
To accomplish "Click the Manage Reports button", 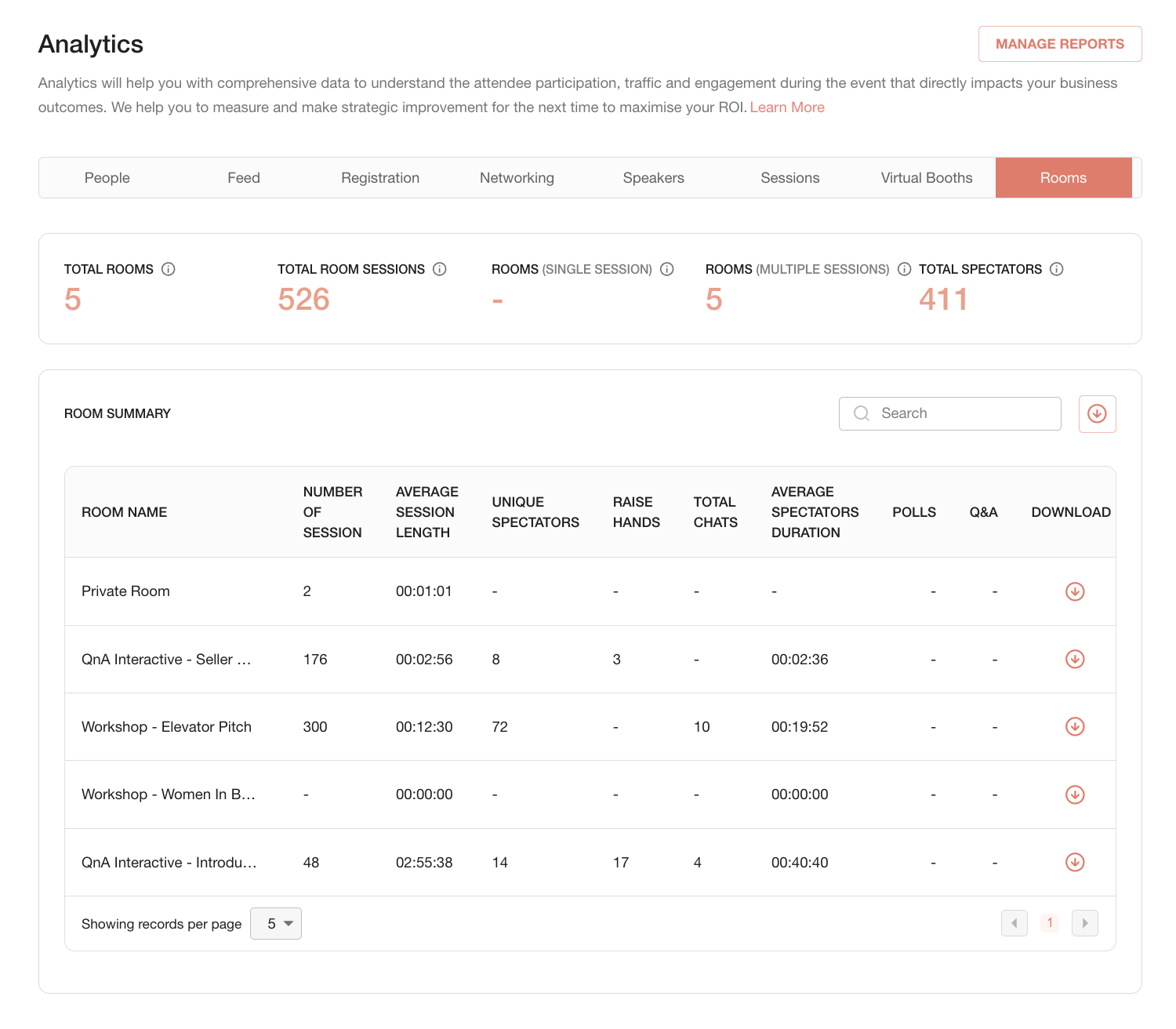I will (x=1060, y=44).
